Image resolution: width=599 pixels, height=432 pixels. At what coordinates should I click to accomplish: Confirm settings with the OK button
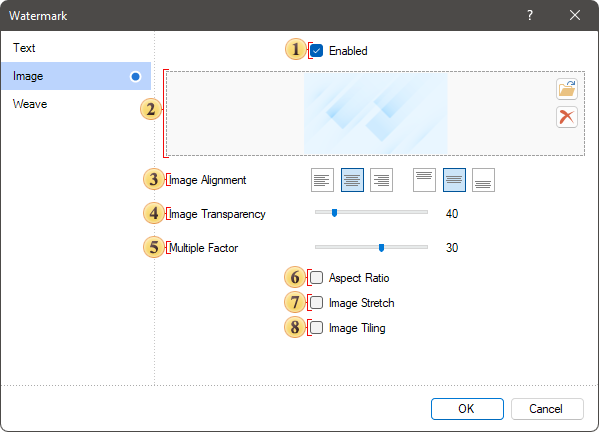point(467,409)
